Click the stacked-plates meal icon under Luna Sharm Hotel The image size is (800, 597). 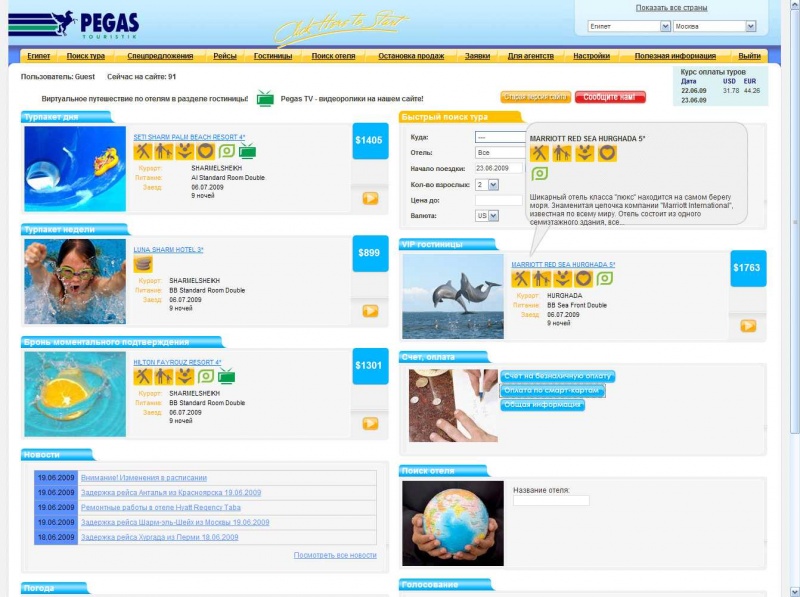[x=143, y=264]
